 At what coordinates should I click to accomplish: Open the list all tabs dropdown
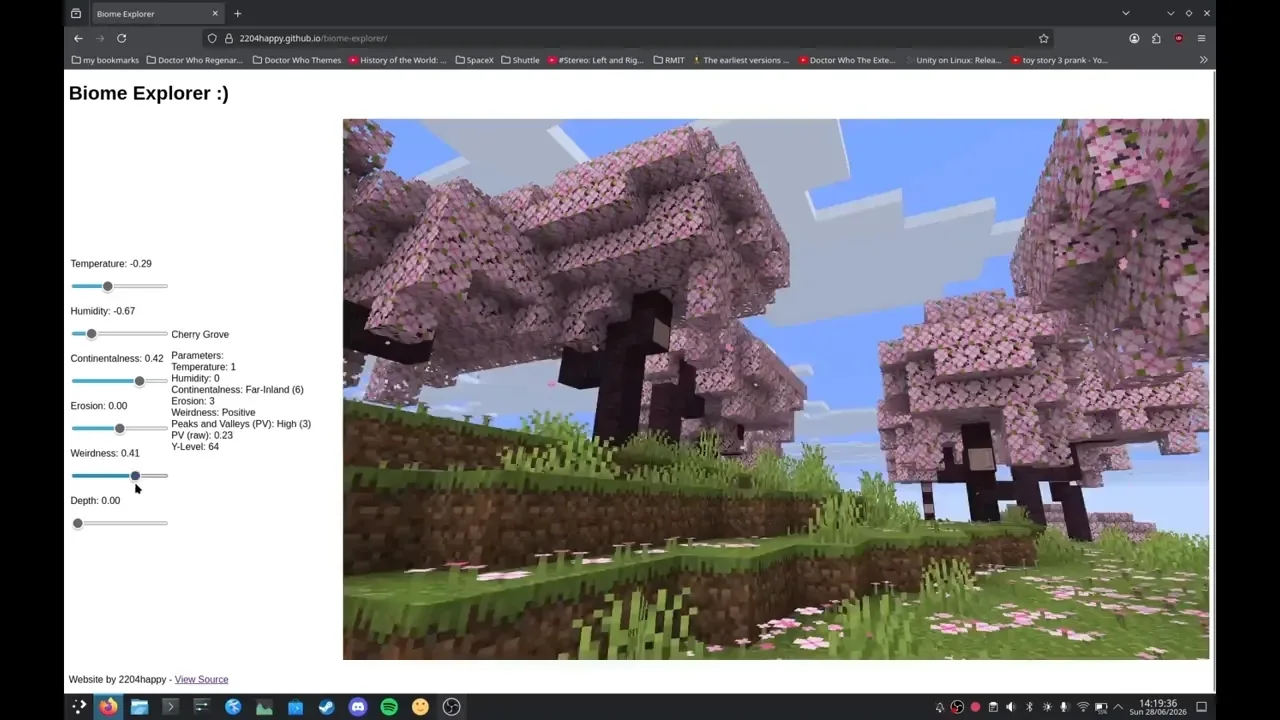[1126, 13]
